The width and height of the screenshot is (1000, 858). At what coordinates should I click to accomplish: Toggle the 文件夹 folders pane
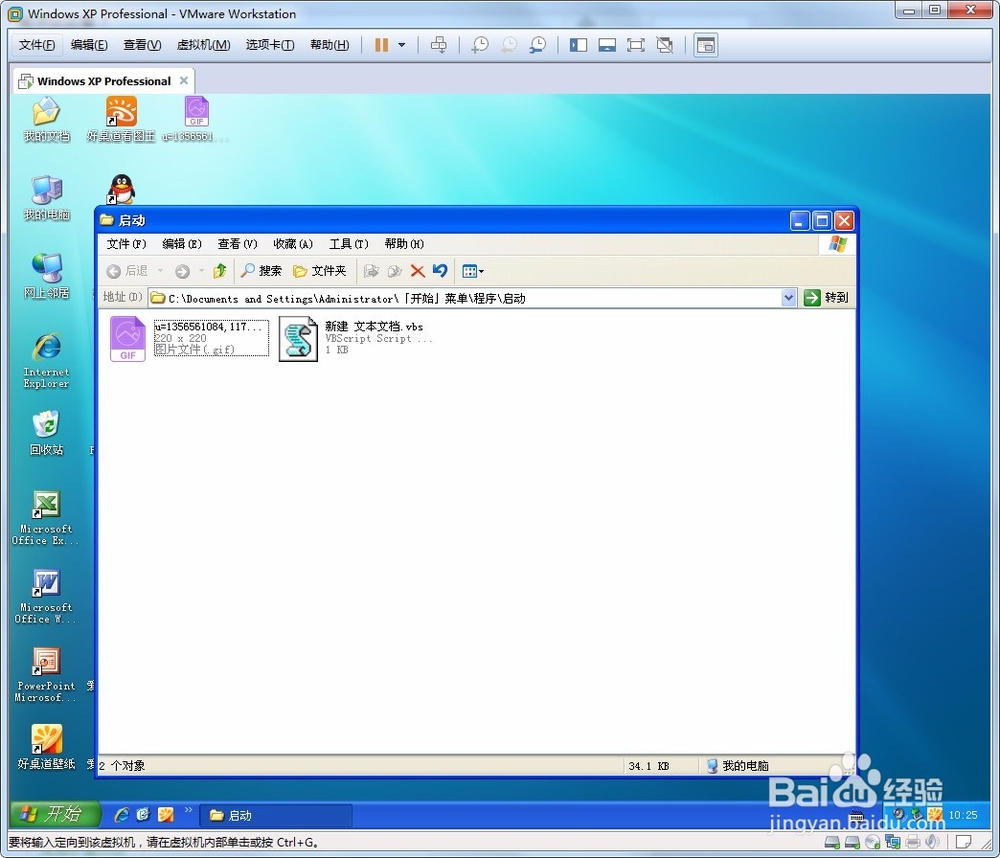[319, 271]
